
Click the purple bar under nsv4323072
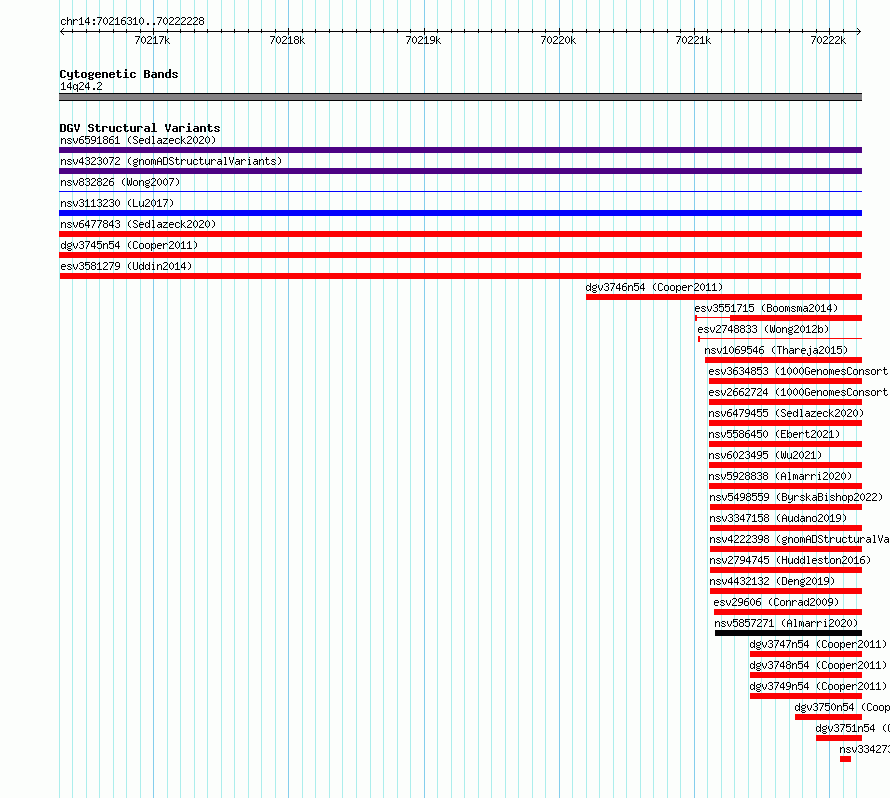460,171
